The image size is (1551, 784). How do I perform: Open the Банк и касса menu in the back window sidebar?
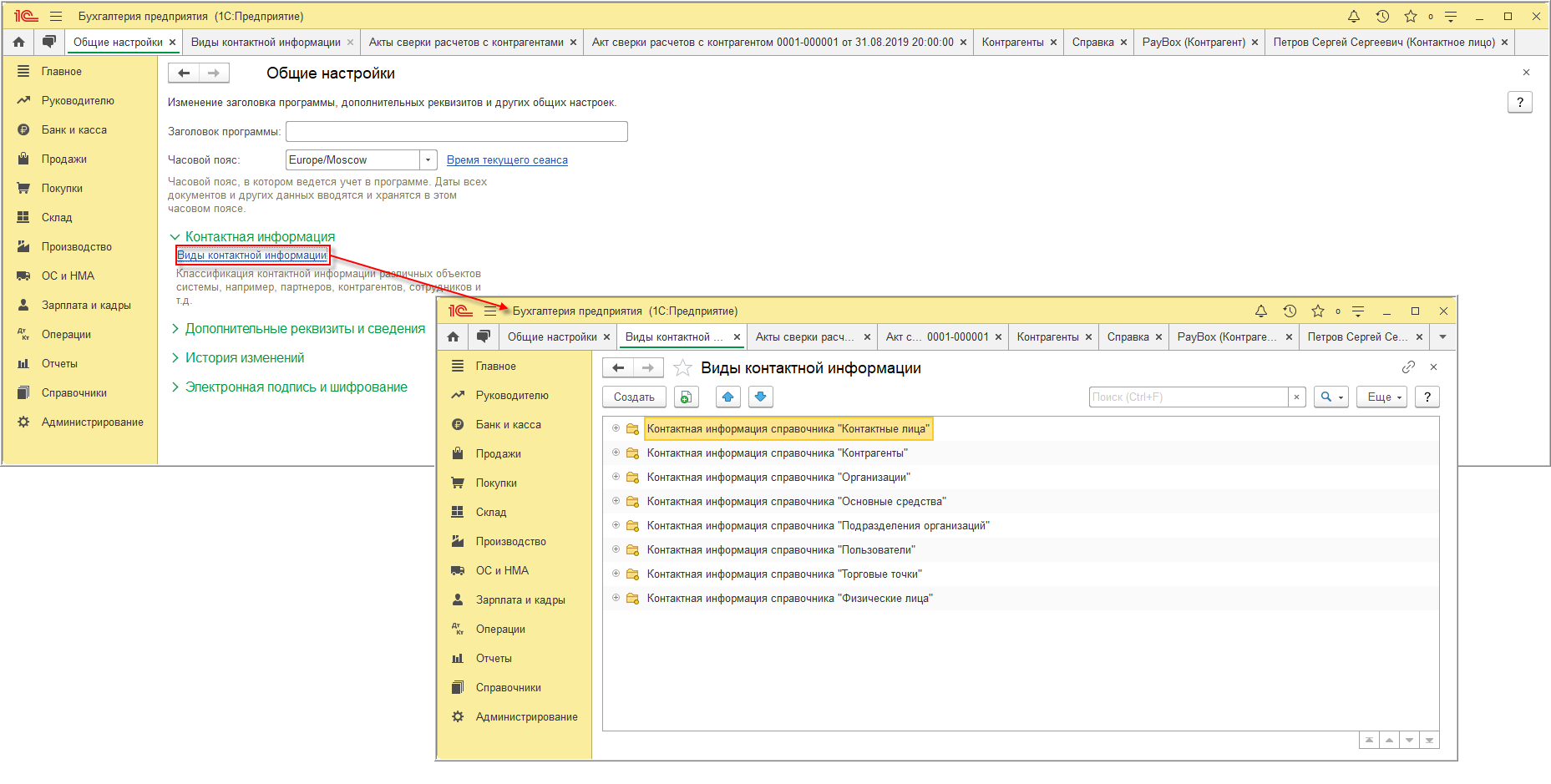(x=73, y=129)
